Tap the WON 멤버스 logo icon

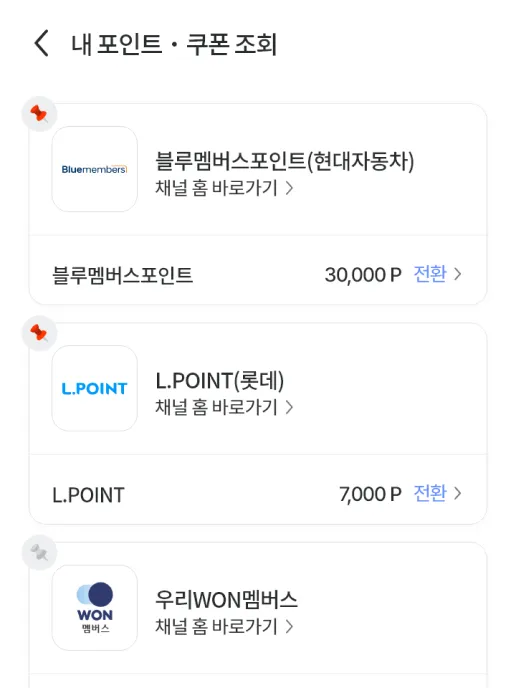[x=95, y=608]
